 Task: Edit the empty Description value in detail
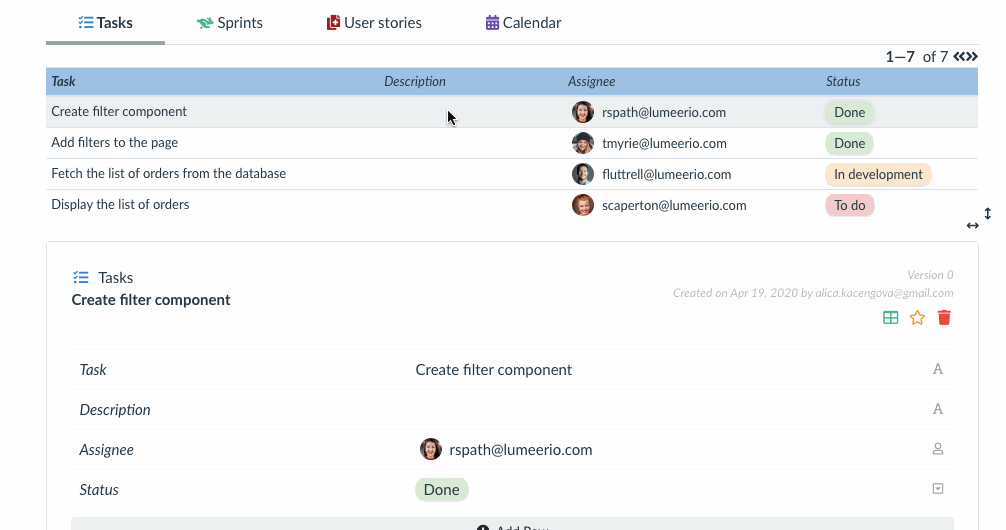[x=667, y=409]
